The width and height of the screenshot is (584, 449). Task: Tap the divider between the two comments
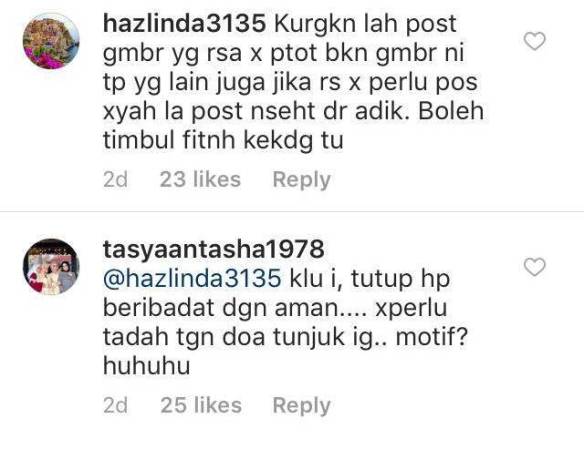[x=292, y=211]
